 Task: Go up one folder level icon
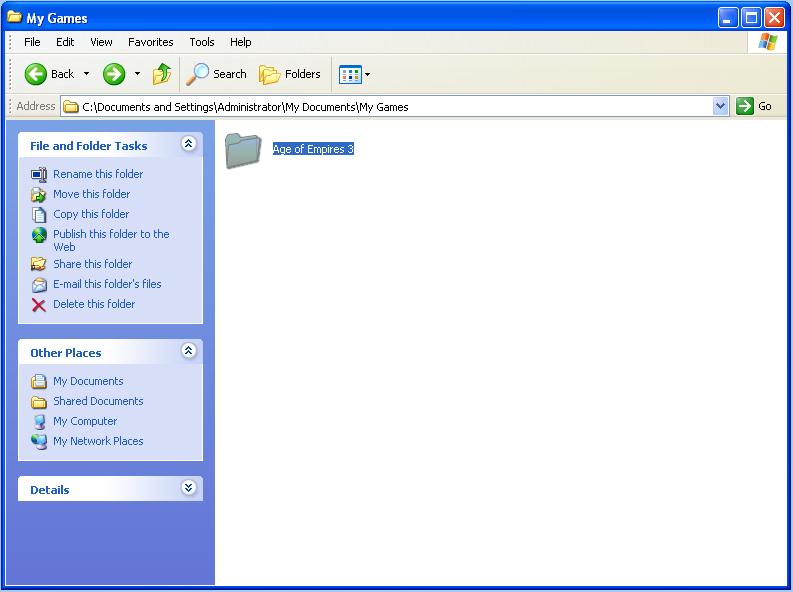pyautogui.click(x=162, y=74)
